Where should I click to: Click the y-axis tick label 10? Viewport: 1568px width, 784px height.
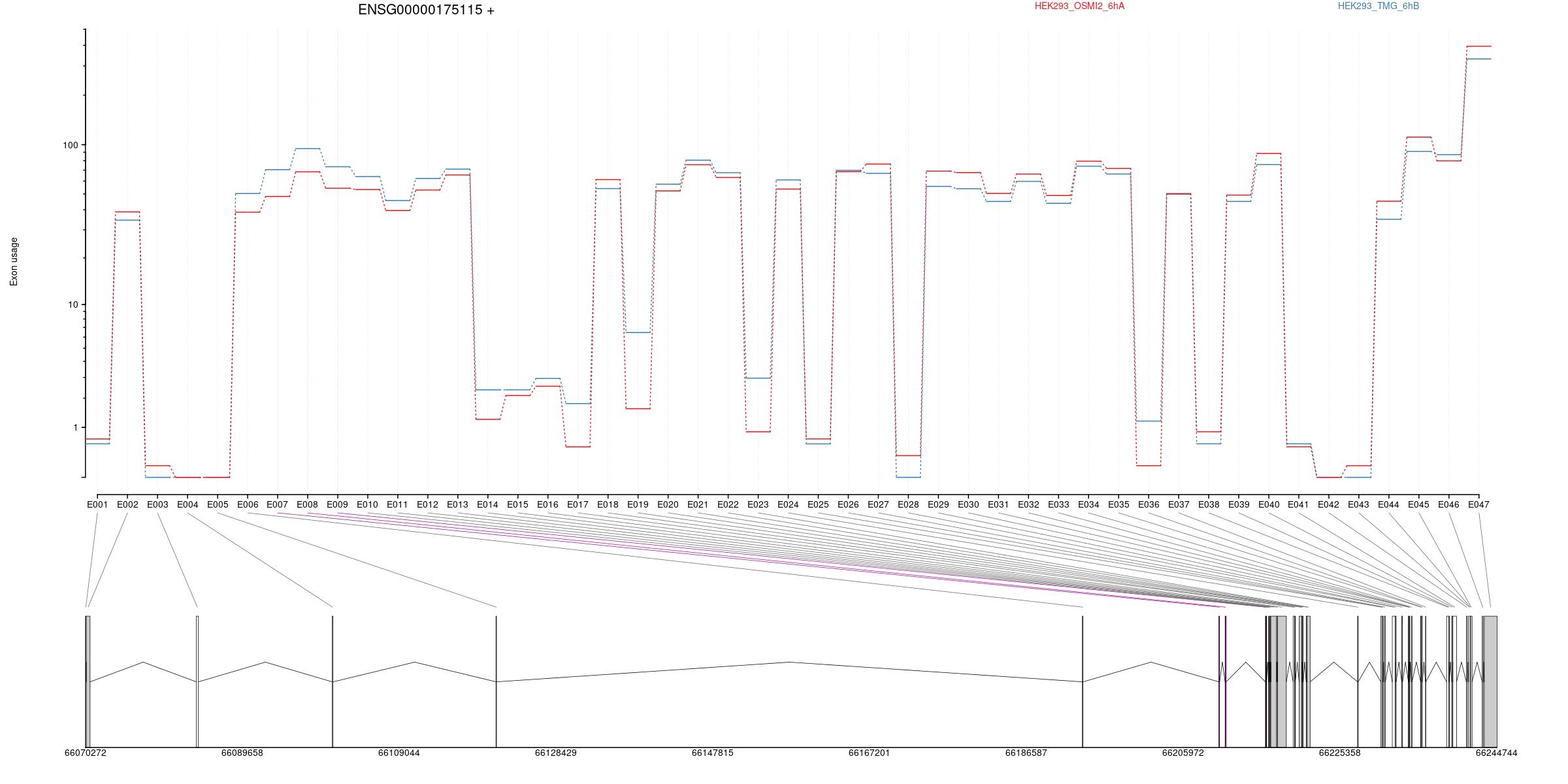73,304
